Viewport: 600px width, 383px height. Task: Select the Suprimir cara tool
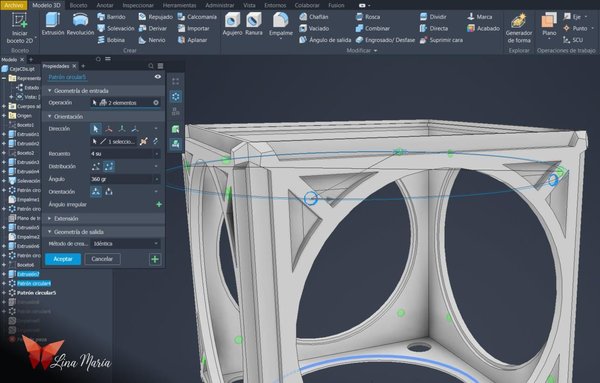[x=441, y=40]
